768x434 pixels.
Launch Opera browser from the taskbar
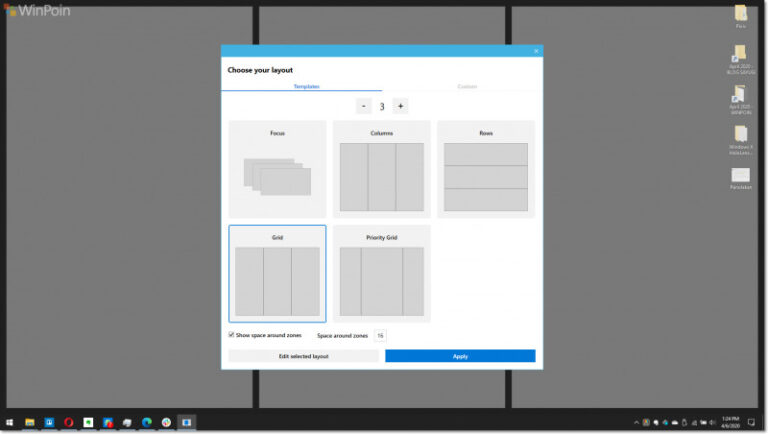[x=69, y=422]
